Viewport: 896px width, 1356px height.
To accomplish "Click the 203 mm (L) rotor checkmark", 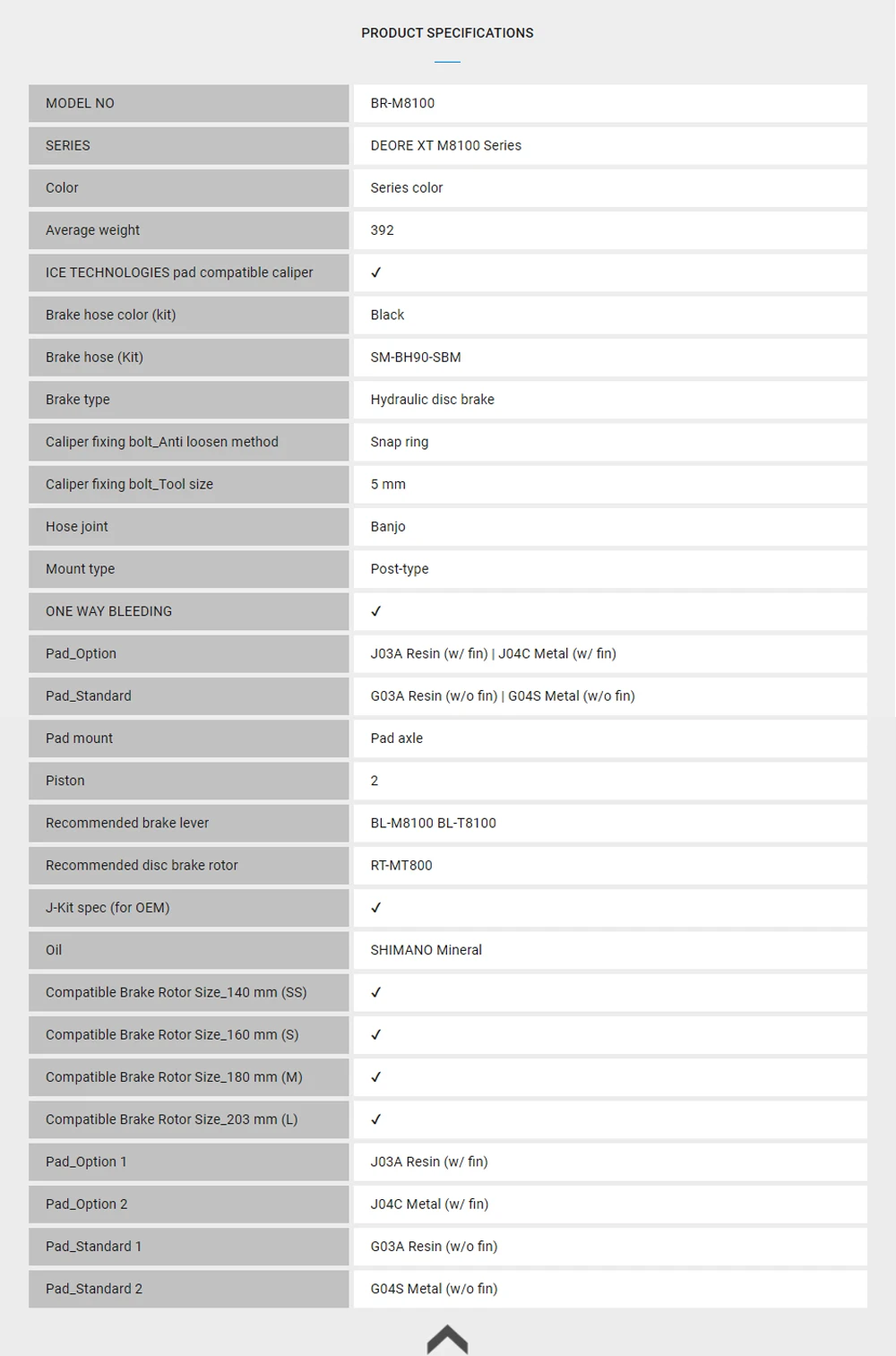I will [x=376, y=1119].
